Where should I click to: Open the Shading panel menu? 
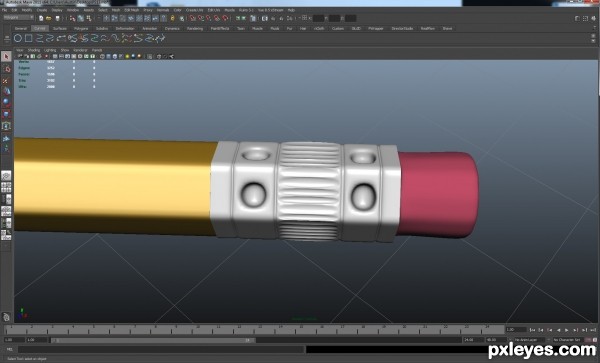[x=34, y=50]
